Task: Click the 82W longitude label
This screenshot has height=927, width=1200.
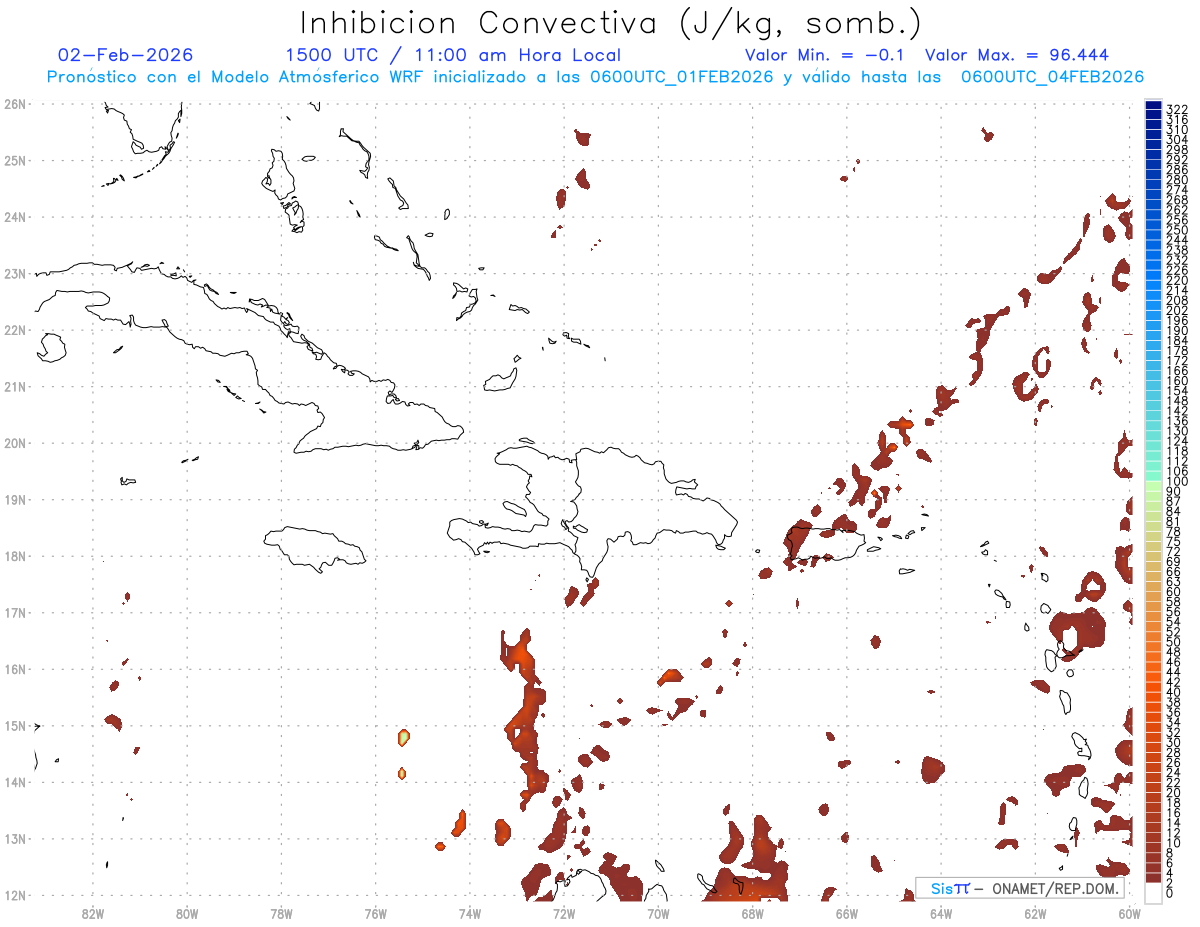Action: [93, 912]
